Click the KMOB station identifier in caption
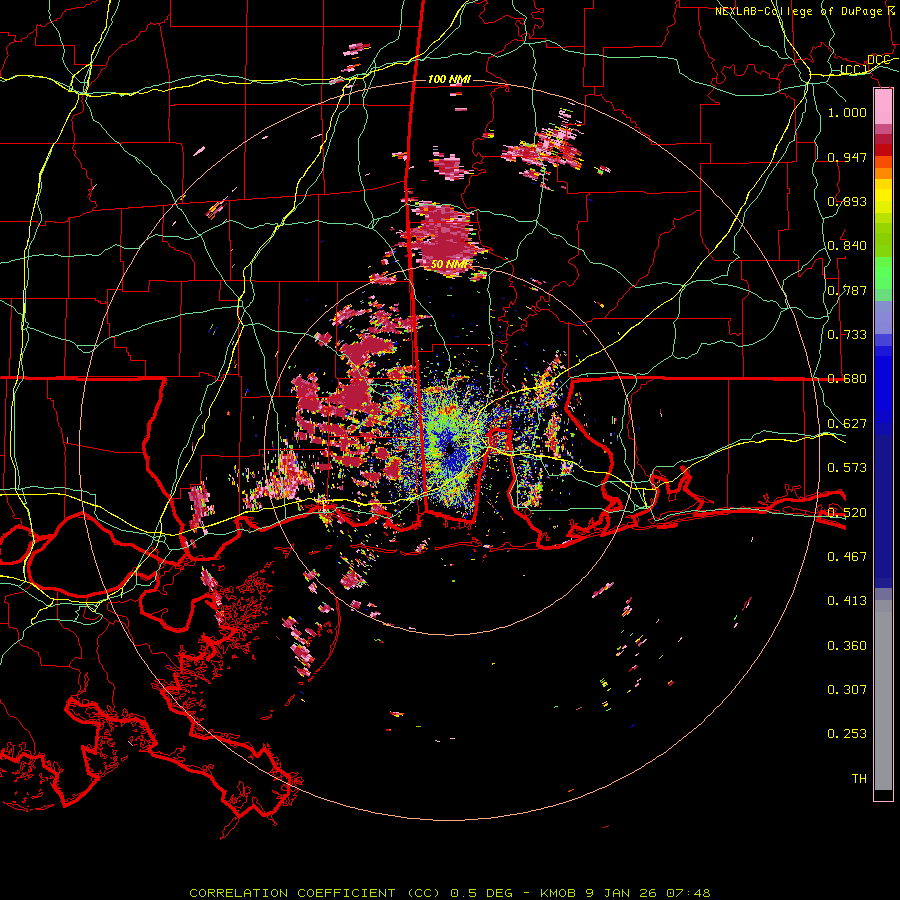900x900 pixels. pos(560,893)
